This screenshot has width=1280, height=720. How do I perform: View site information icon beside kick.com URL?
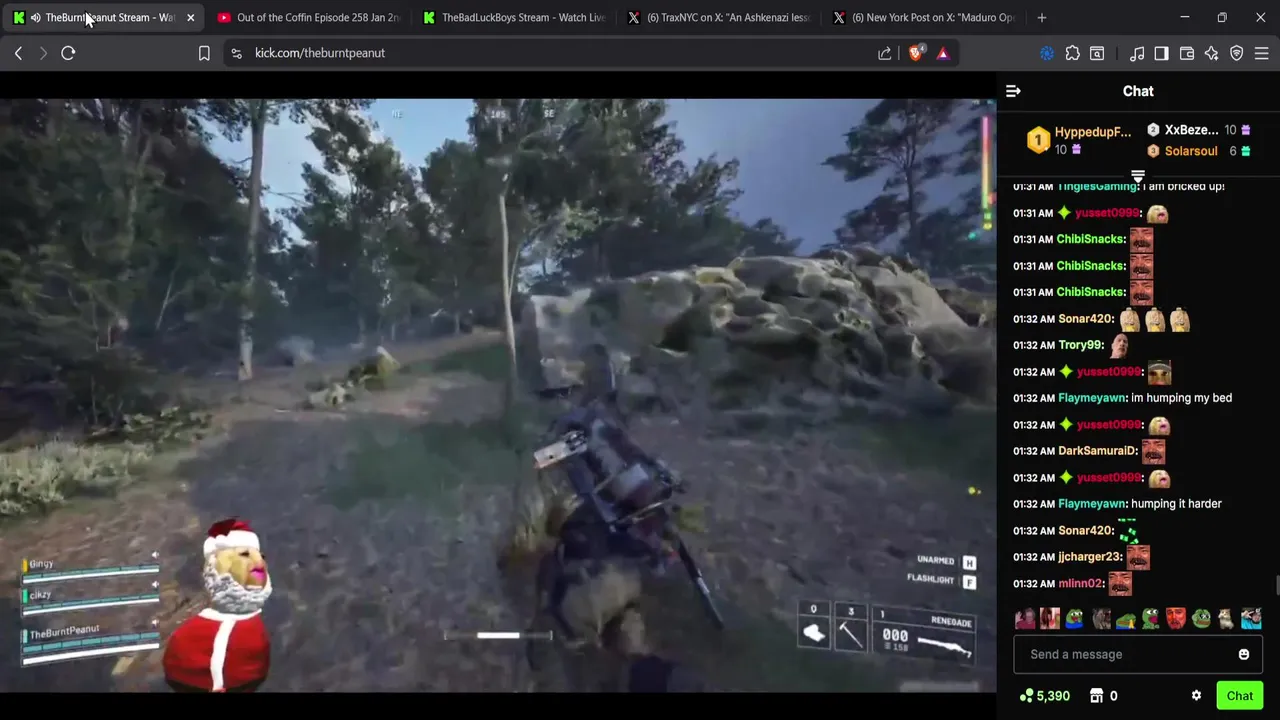[x=236, y=53]
